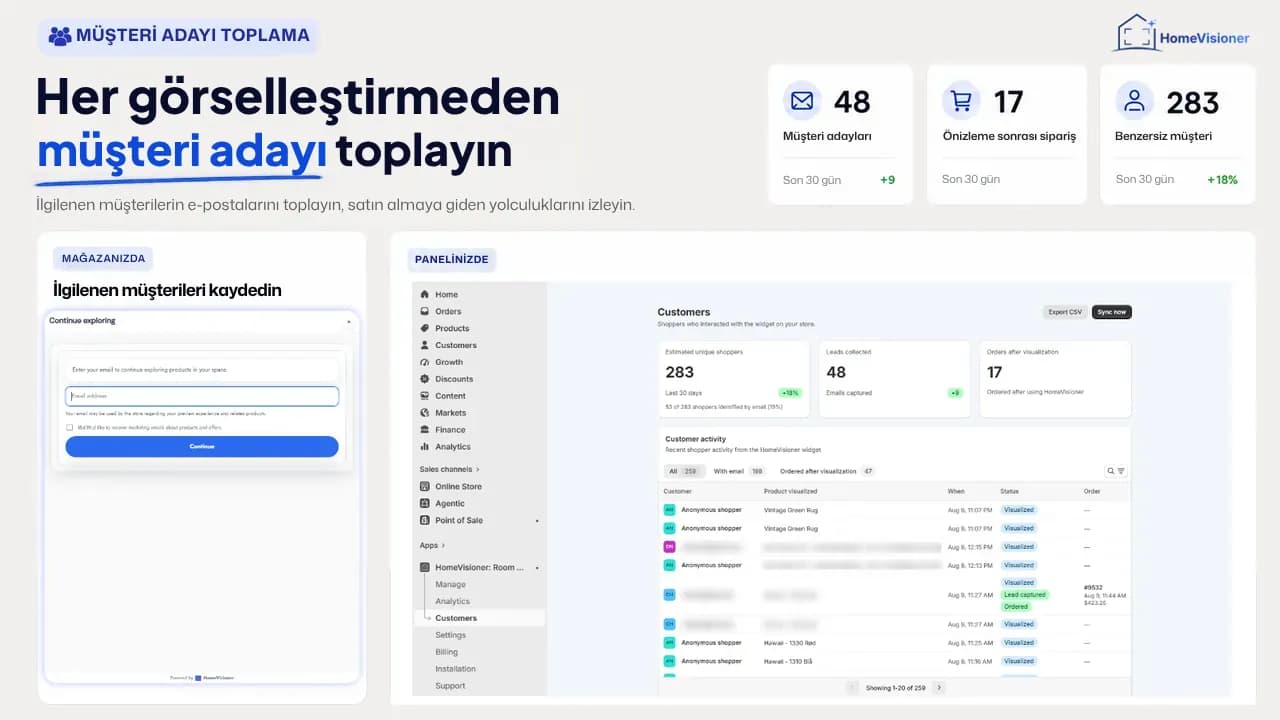Open Online Store sales channel
This screenshot has height=720, width=1280.
451,487
